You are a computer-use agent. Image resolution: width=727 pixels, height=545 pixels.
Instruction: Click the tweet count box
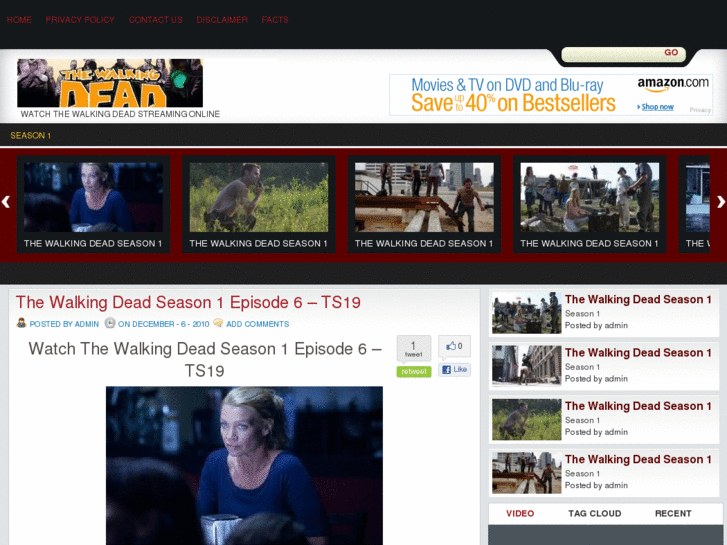pos(414,348)
